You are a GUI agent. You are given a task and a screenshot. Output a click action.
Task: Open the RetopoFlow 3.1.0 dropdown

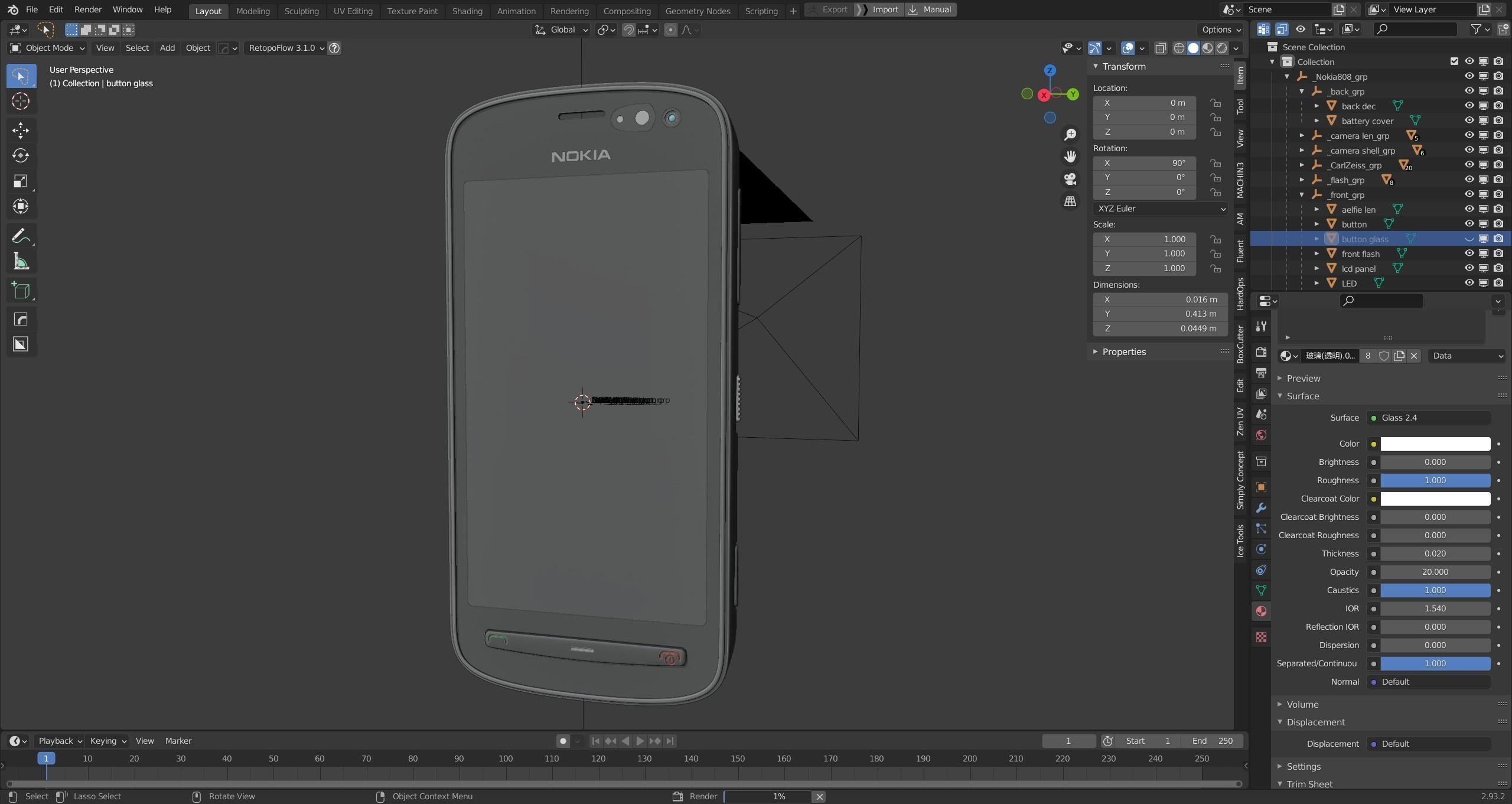(x=286, y=48)
